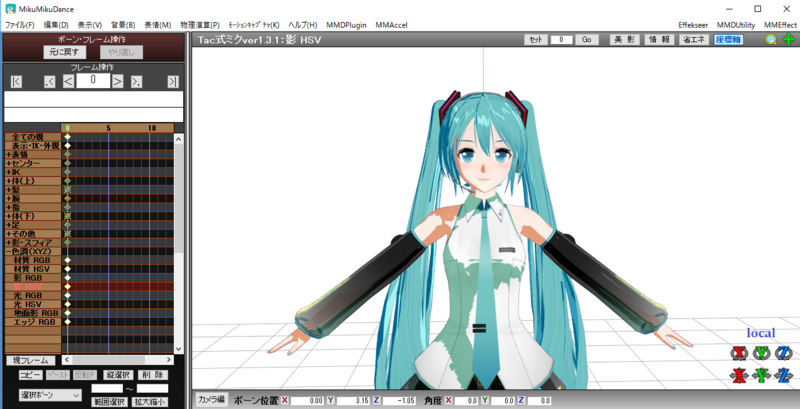The height and width of the screenshot is (409, 800).
Task: Open the 編集(D) menu
Action: pos(56,25)
